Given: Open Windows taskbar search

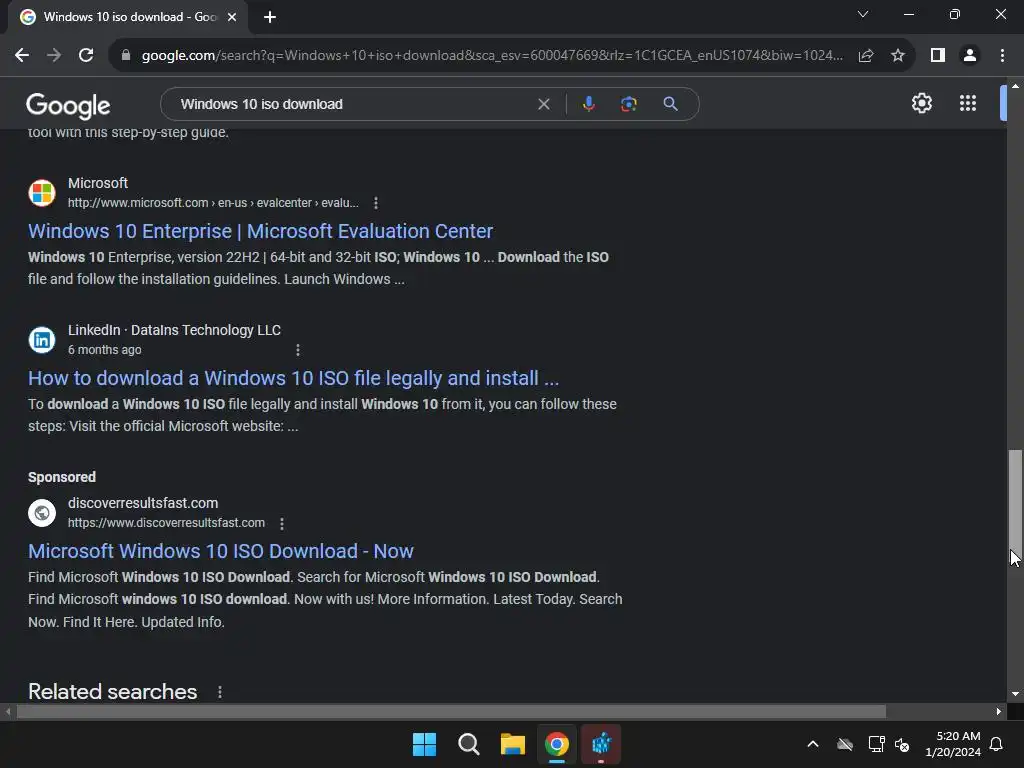Looking at the screenshot, I should (468, 744).
